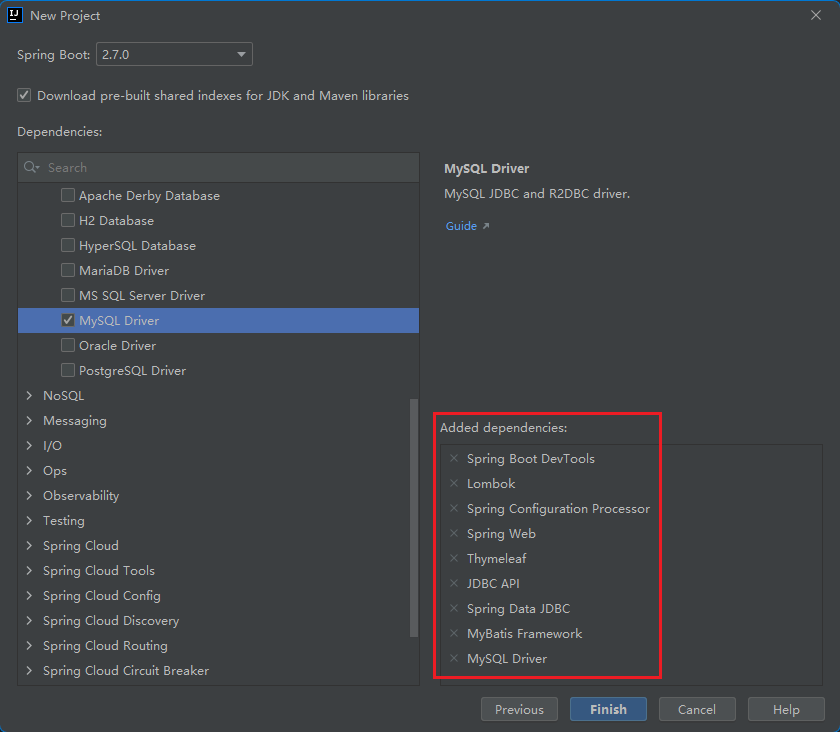Image resolution: width=840 pixels, height=732 pixels.
Task: Remove MySQL Driver from added dependencies
Action: 454,659
